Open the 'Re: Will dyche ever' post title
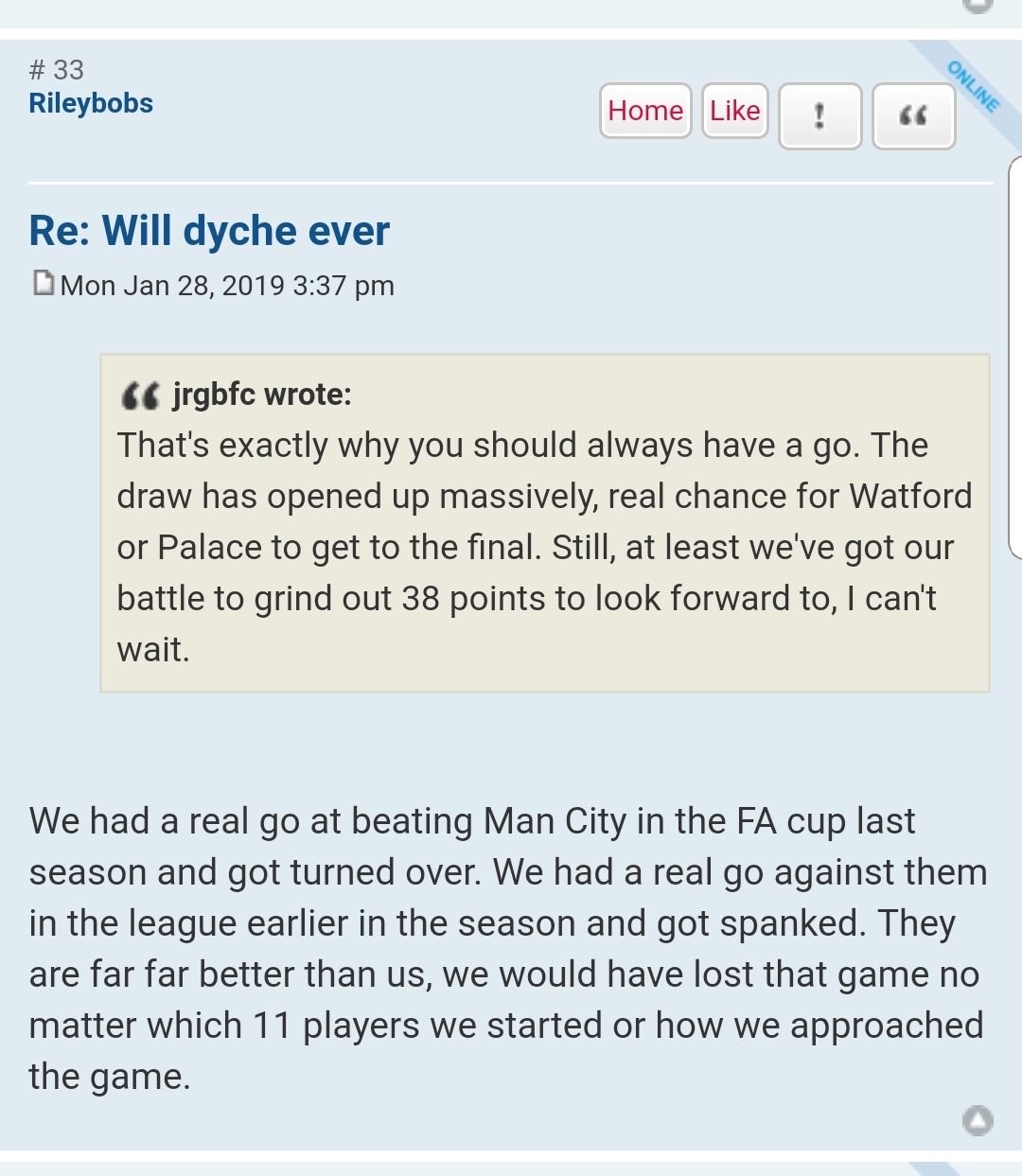The width and height of the screenshot is (1022, 1176). (209, 231)
